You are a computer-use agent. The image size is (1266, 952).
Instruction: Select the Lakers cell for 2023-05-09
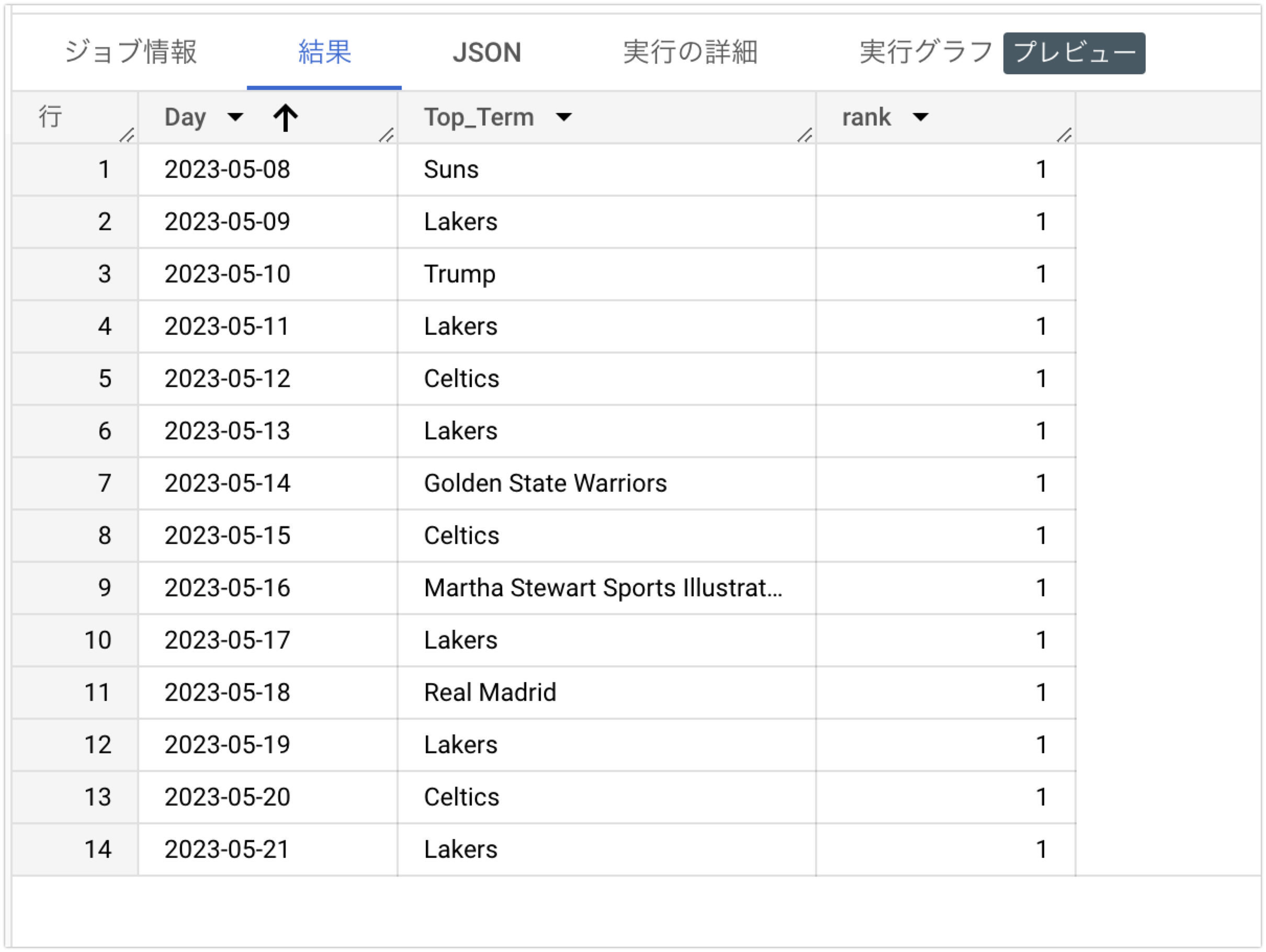click(x=607, y=222)
